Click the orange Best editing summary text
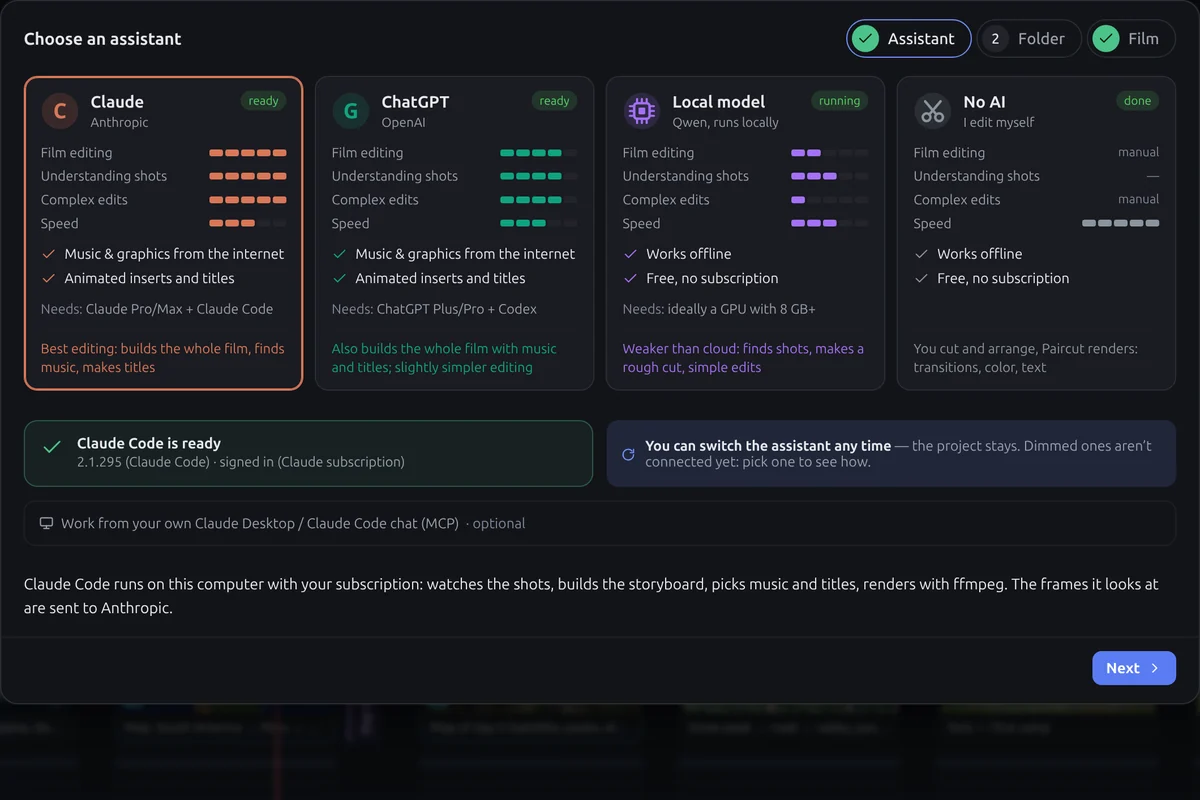1200x800 pixels. click(x=163, y=358)
